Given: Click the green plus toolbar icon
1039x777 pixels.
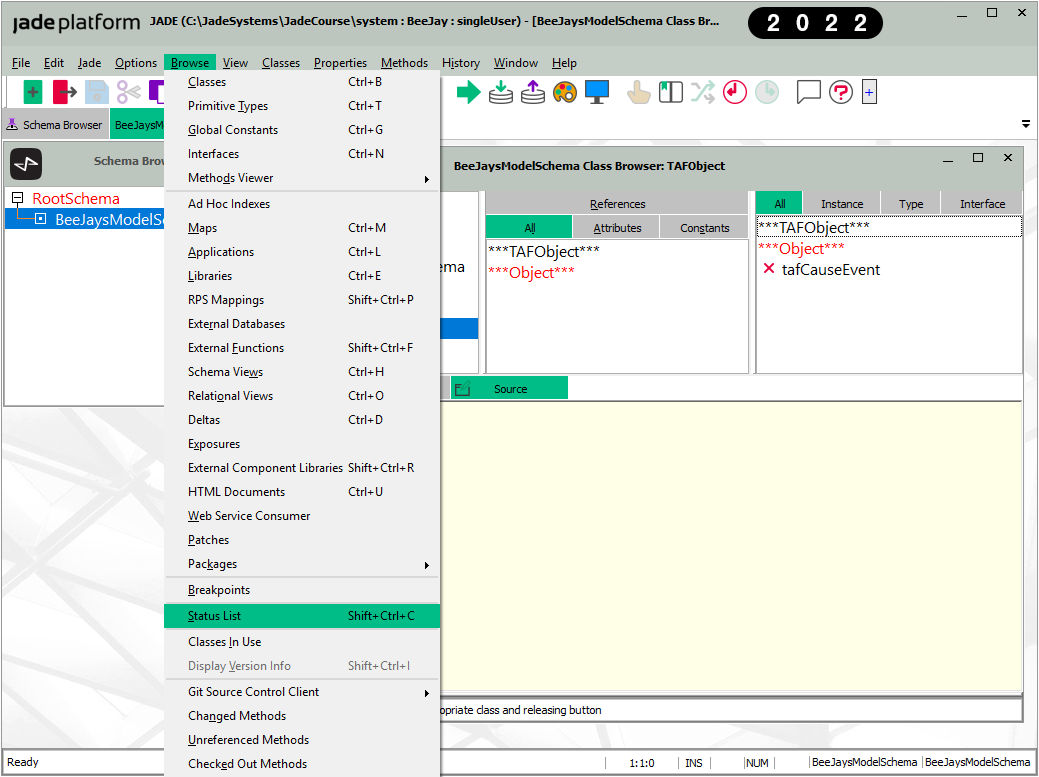Looking at the screenshot, I should (33, 93).
